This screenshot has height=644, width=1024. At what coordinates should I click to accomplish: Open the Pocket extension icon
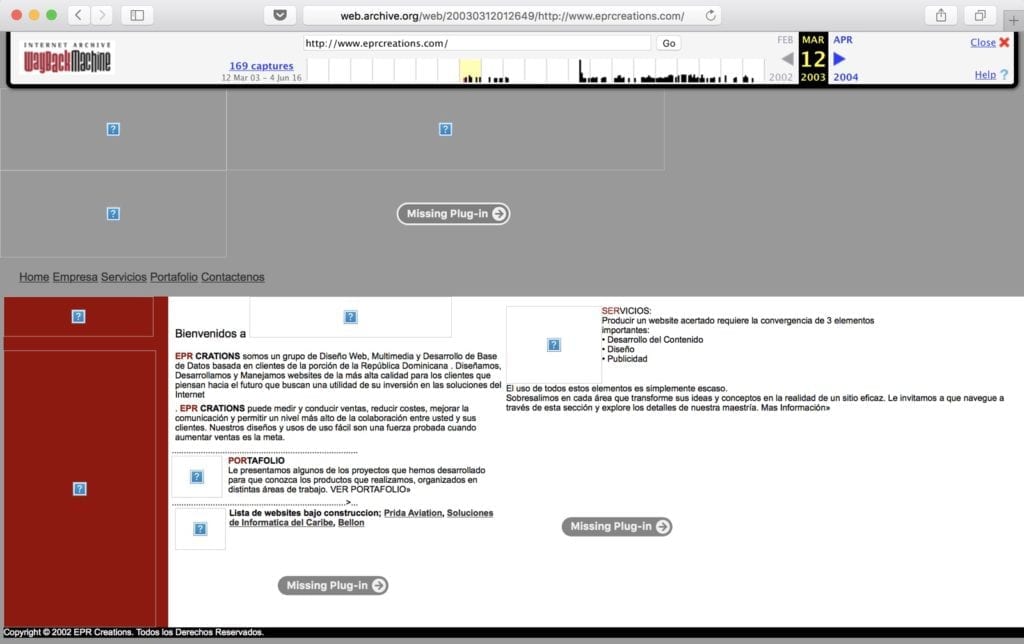(x=280, y=15)
